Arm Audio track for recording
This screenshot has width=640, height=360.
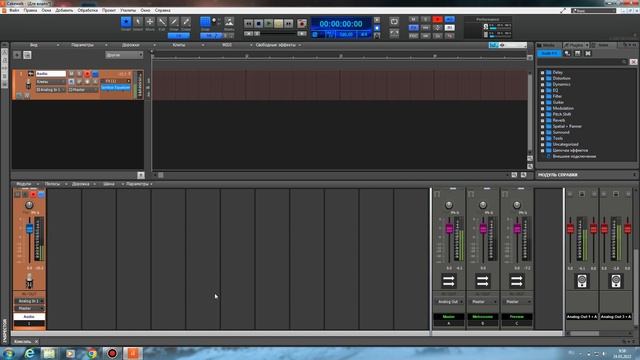click(87, 74)
